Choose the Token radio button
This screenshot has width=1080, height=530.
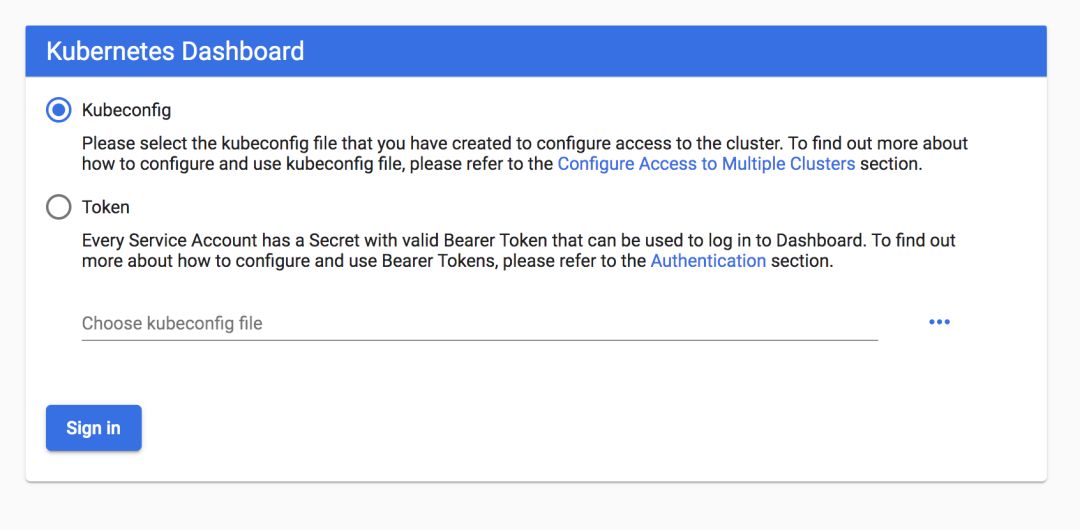59,207
